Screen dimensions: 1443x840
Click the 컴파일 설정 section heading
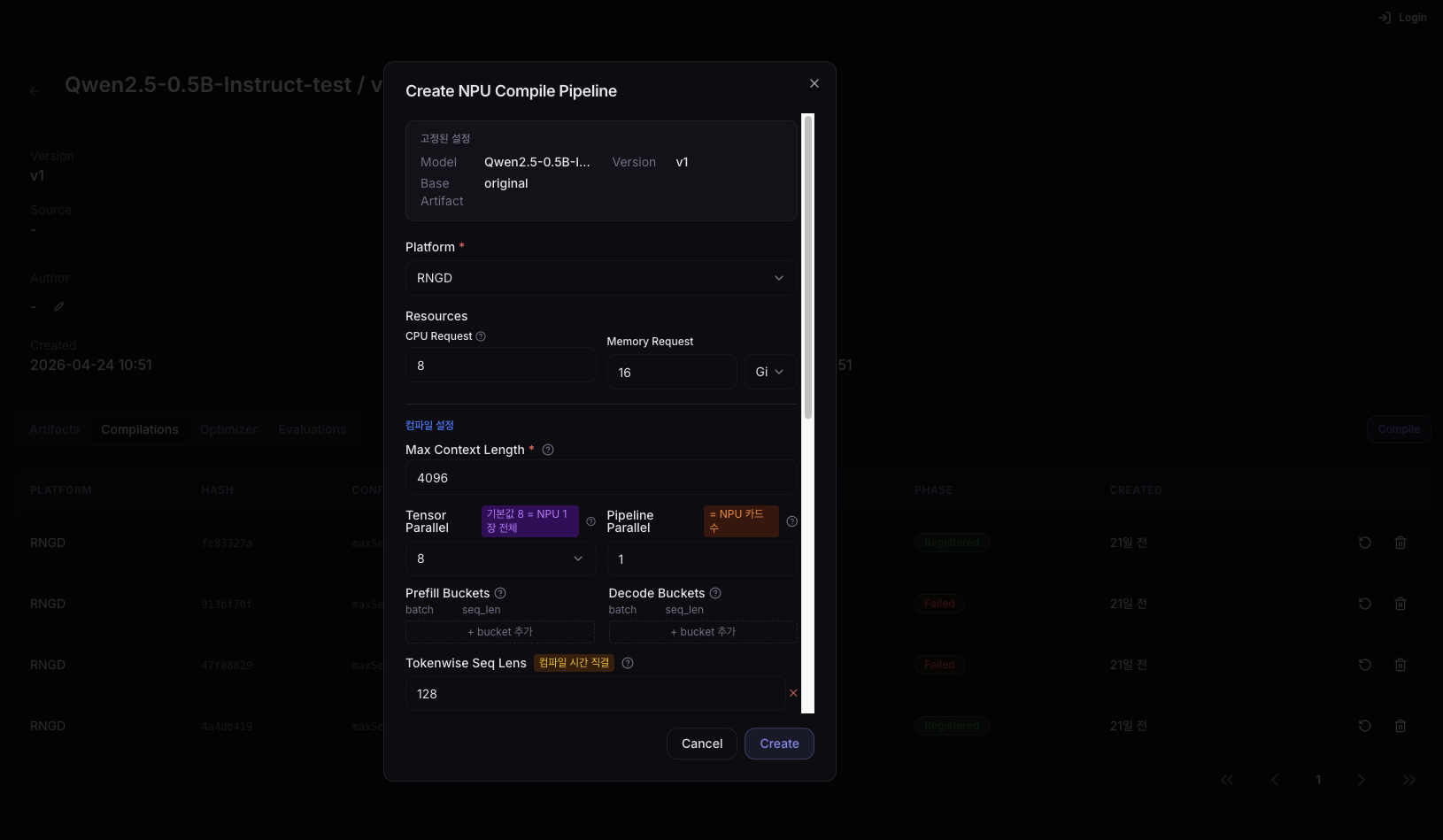[429, 426]
